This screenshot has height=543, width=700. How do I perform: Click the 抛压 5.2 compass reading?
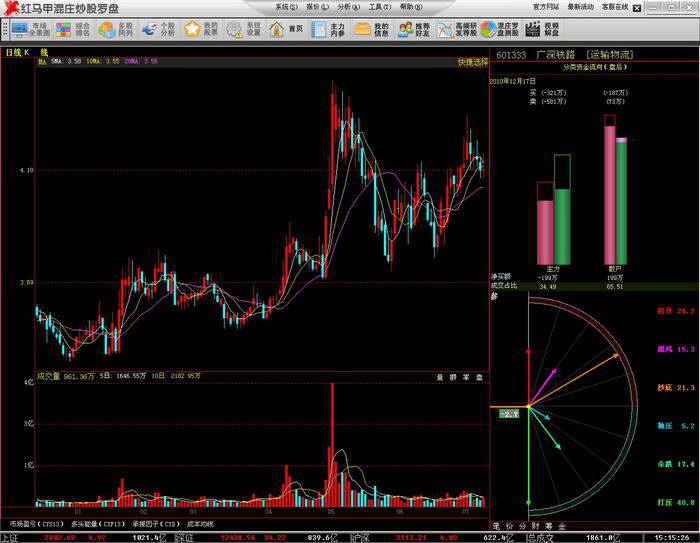[x=675, y=426]
